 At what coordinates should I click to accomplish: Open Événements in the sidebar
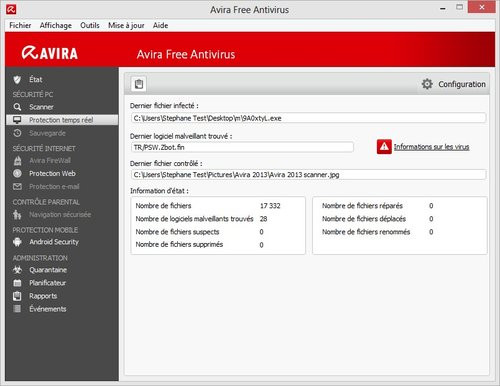click(48, 309)
